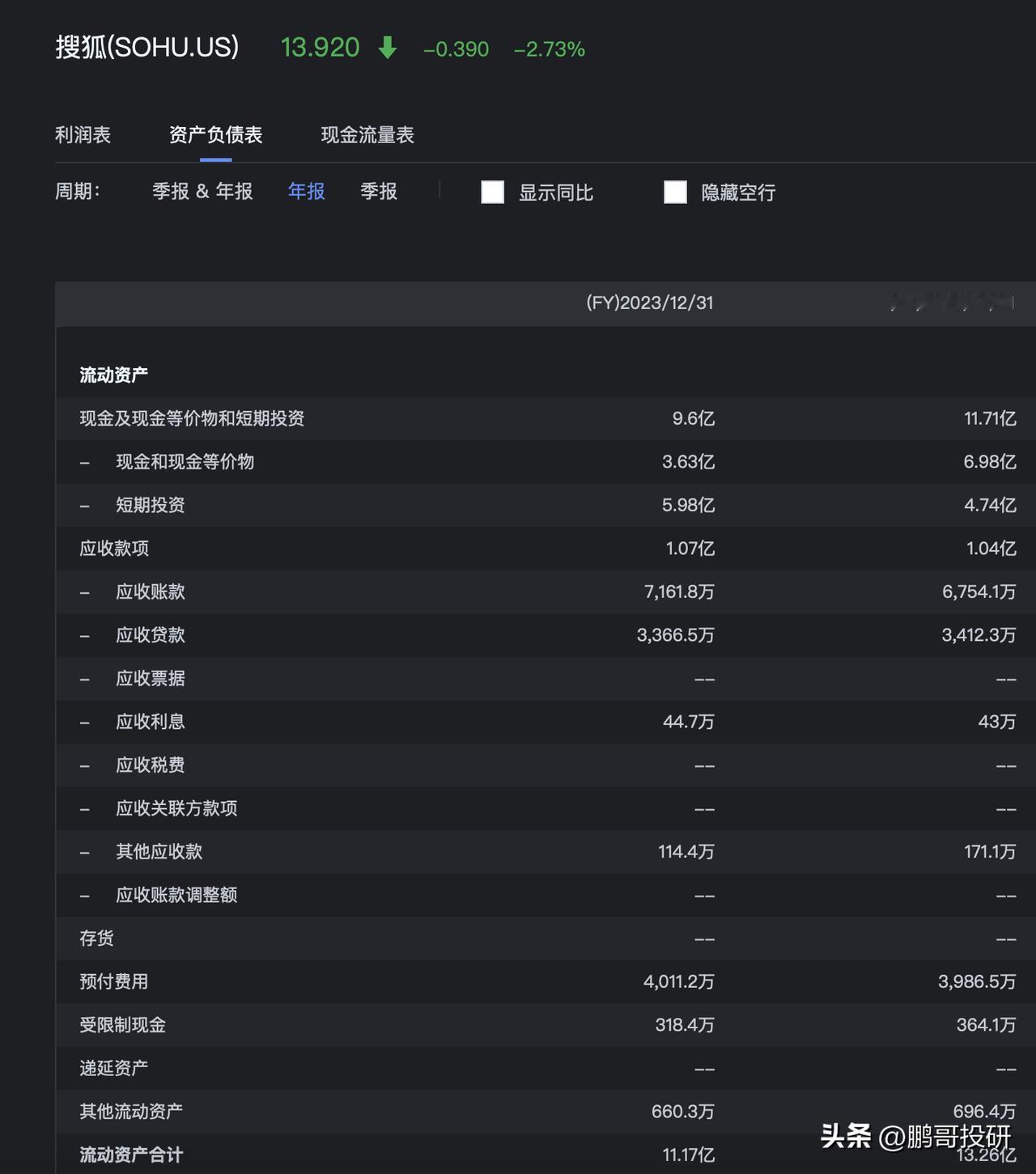Viewport: 1036px width, 1174px height.
Task: Click the 3,366.5万 value
Action: (x=676, y=635)
